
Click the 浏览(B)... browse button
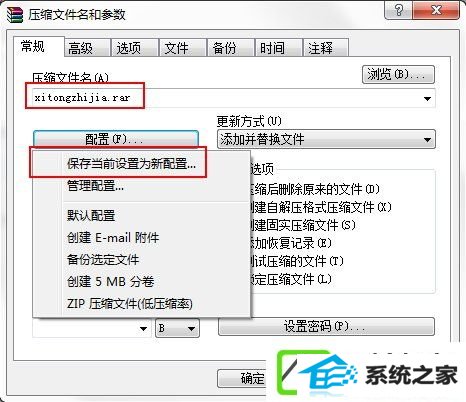click(398, 74)
